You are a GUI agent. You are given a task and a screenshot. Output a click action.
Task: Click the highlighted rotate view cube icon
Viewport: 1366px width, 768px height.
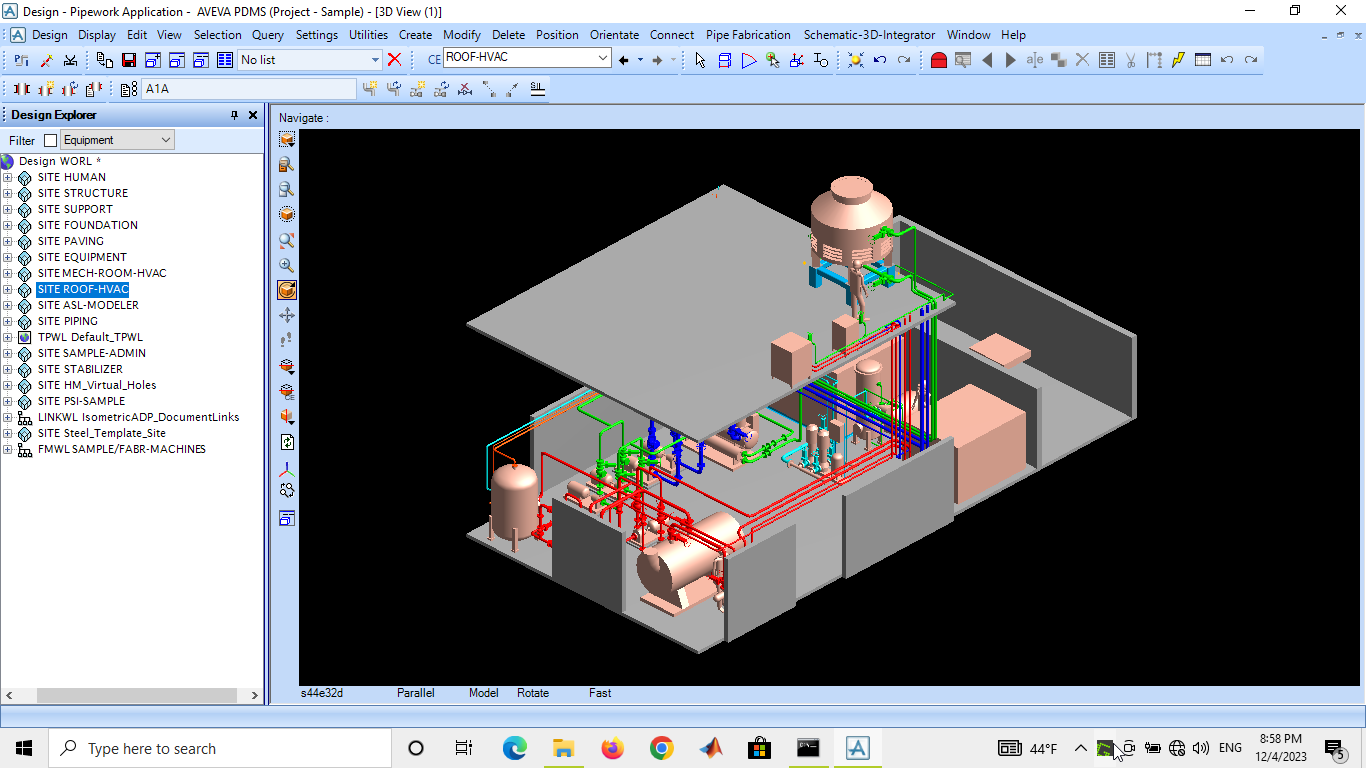click(x=287, y=290)
